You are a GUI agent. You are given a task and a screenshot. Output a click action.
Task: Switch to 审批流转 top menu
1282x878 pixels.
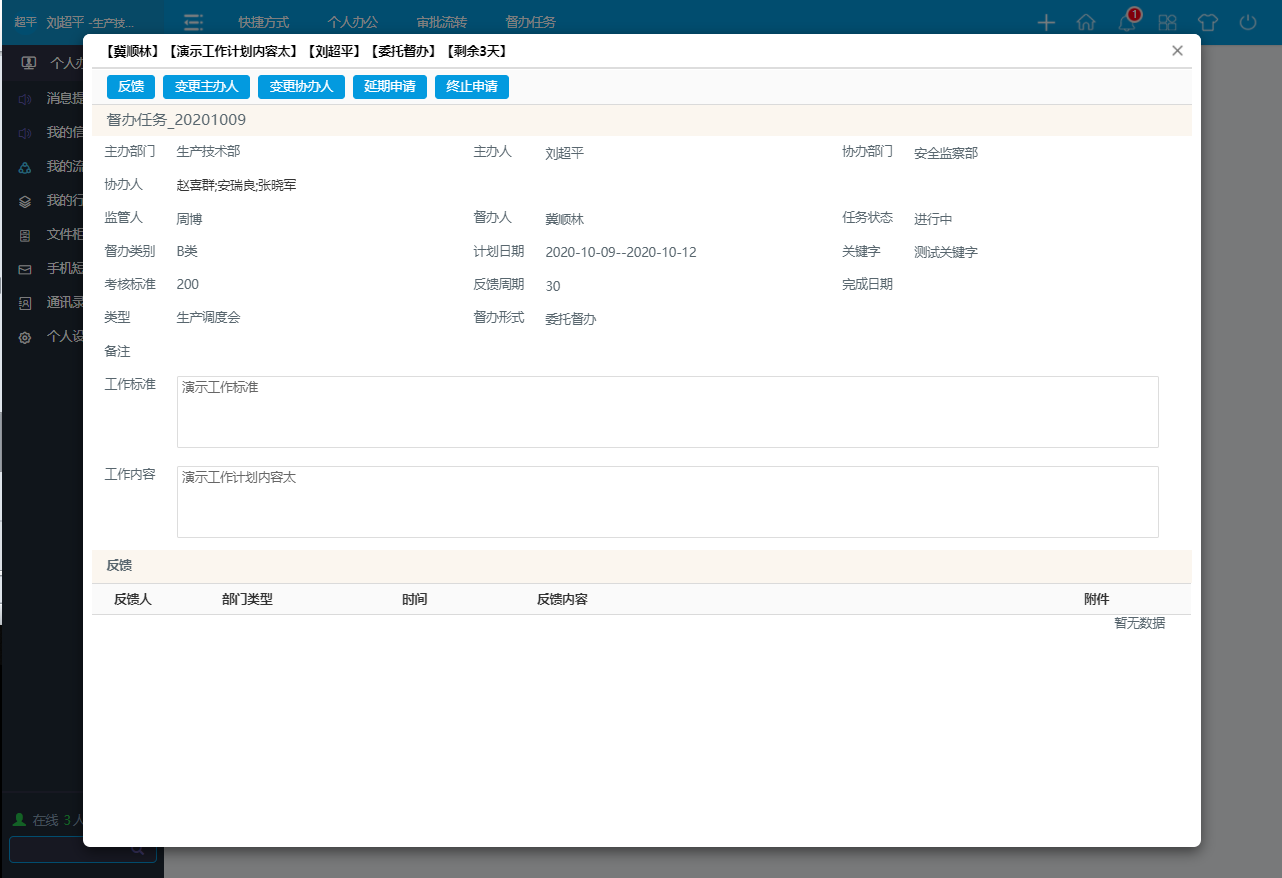[442, 22]
